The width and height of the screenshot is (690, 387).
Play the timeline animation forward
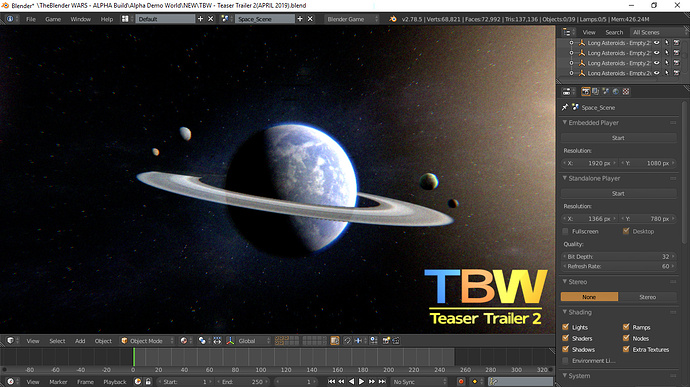click(361, 382)
